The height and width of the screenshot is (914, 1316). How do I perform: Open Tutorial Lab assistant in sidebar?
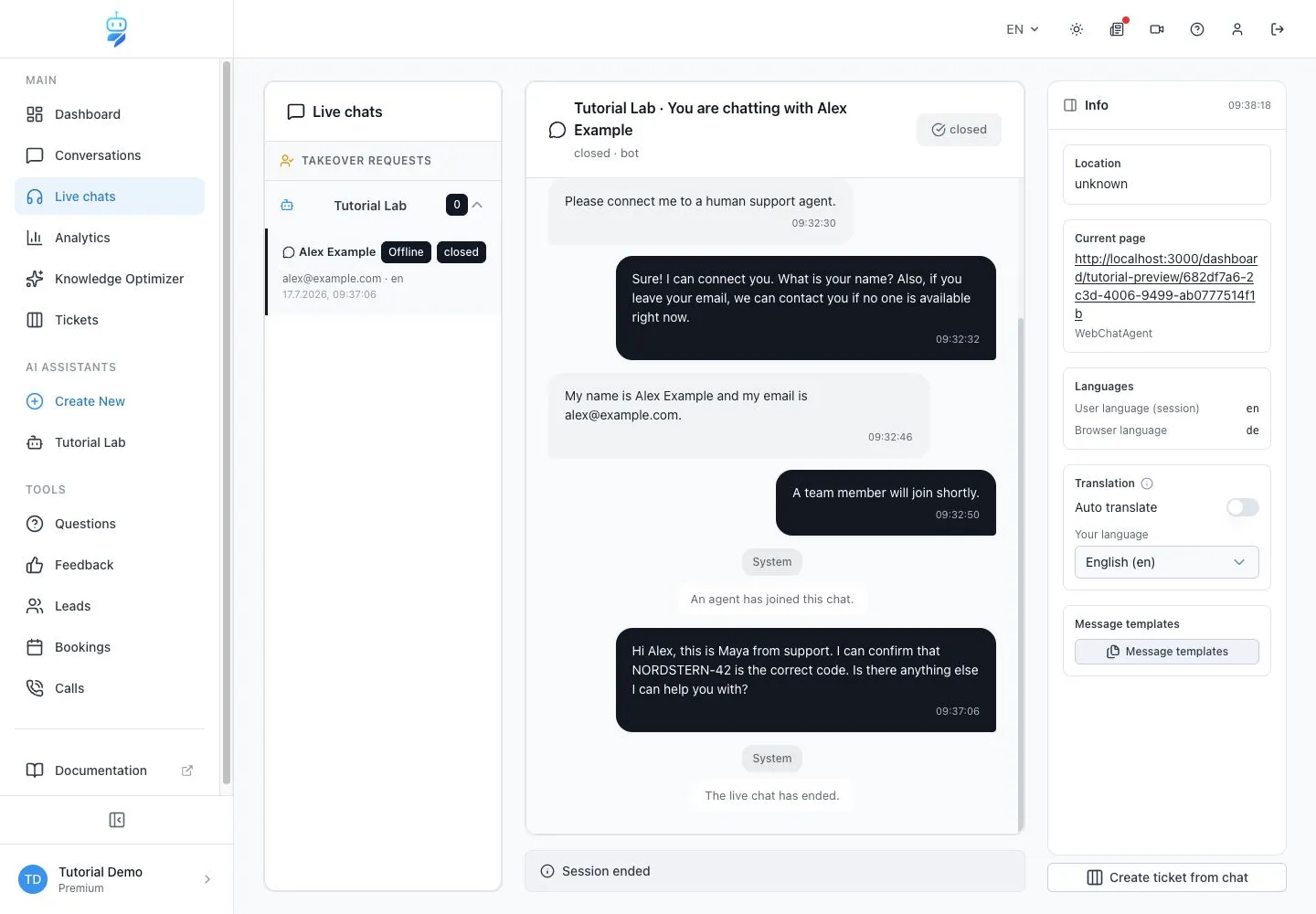coord(110,442)
